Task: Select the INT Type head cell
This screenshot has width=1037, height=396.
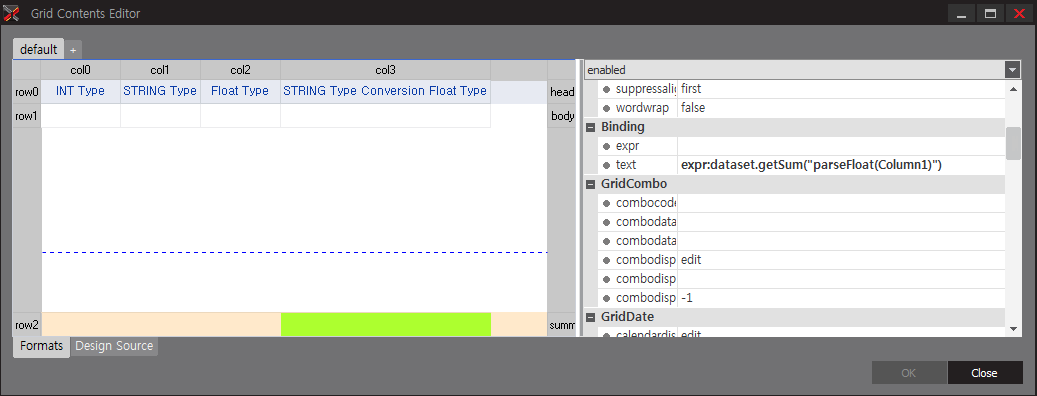Action: coord(81,91)
